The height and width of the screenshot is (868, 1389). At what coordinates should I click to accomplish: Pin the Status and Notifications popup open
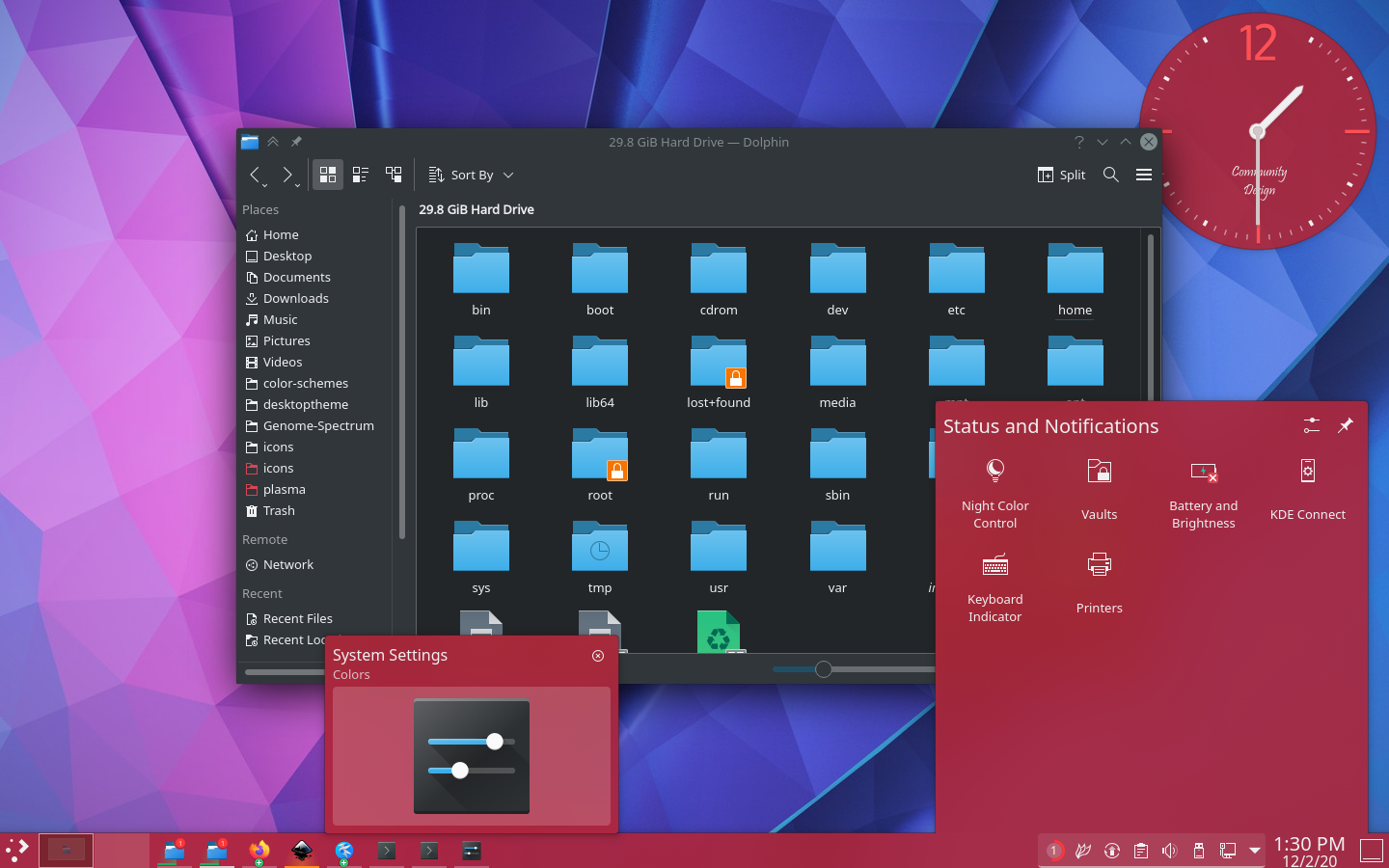(x=1346, y=425)
